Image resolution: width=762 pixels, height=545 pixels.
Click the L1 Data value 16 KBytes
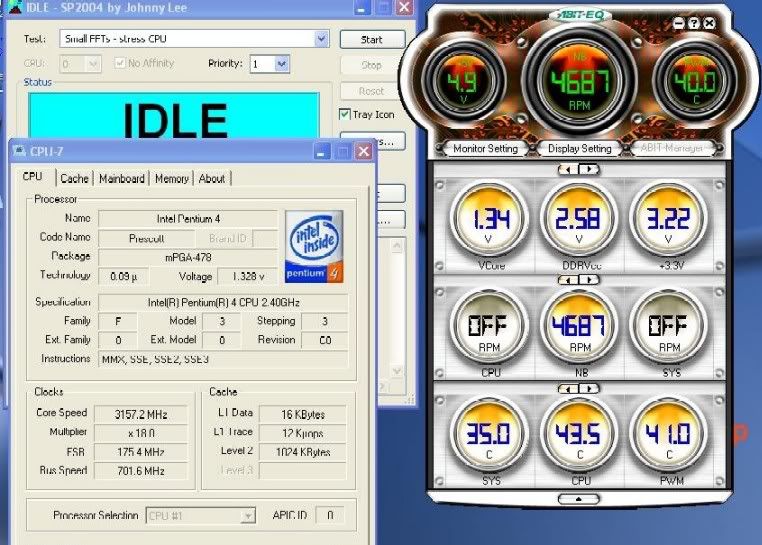click(303, 414)
